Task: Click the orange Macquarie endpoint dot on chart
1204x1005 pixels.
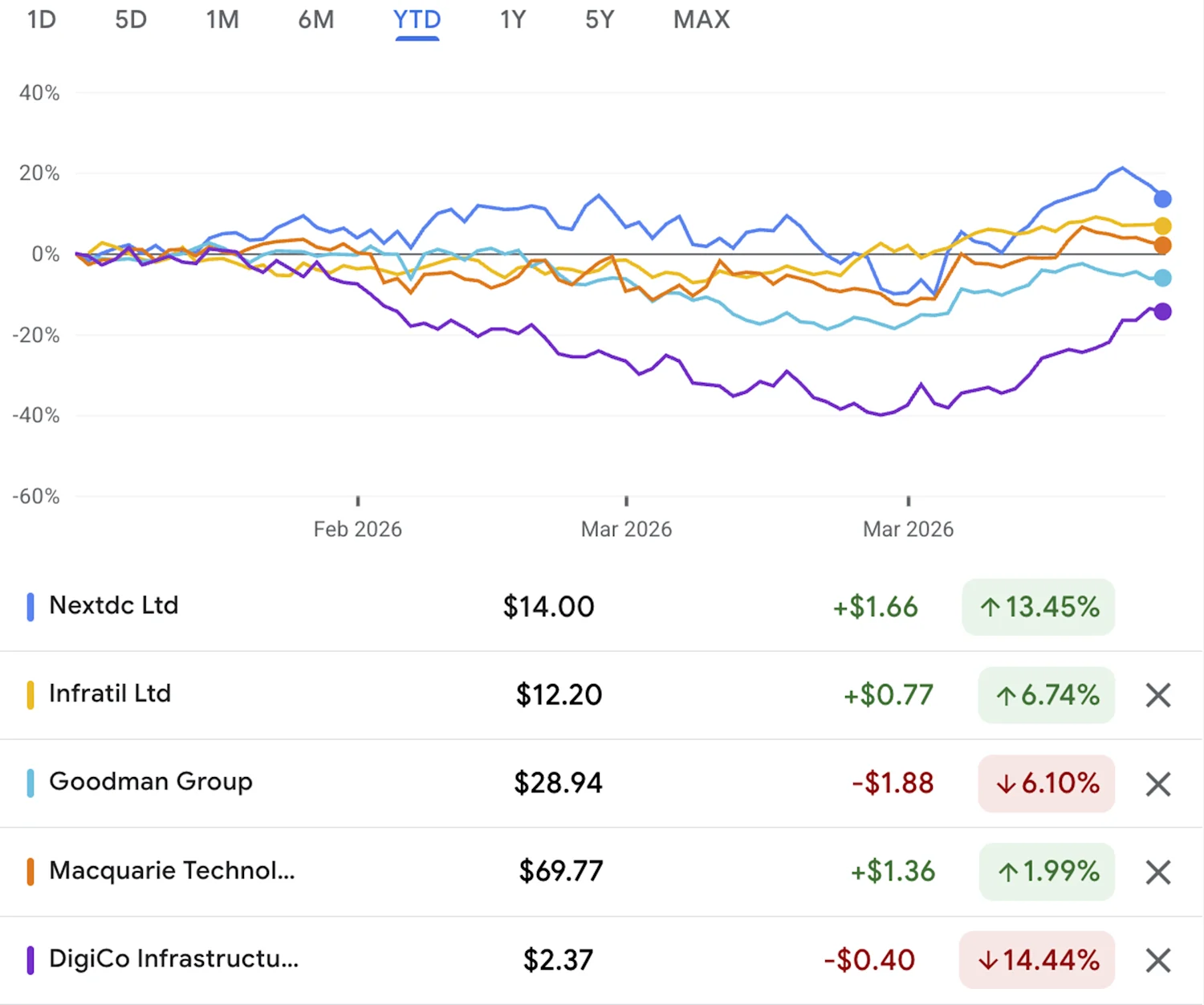Action: [x=1162, y=246]
